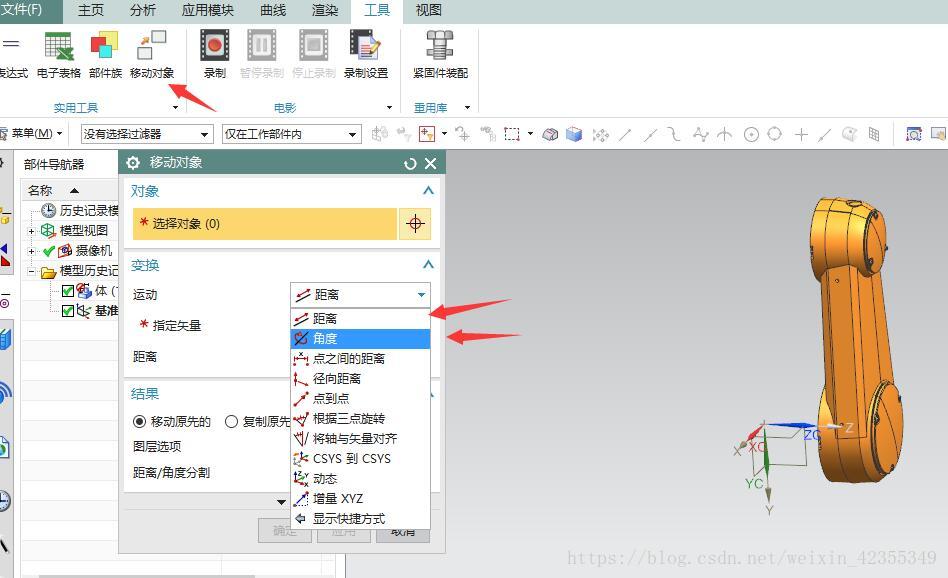Click the 摄像机 camera icon
948x578 pixels.
coord(65,250)
